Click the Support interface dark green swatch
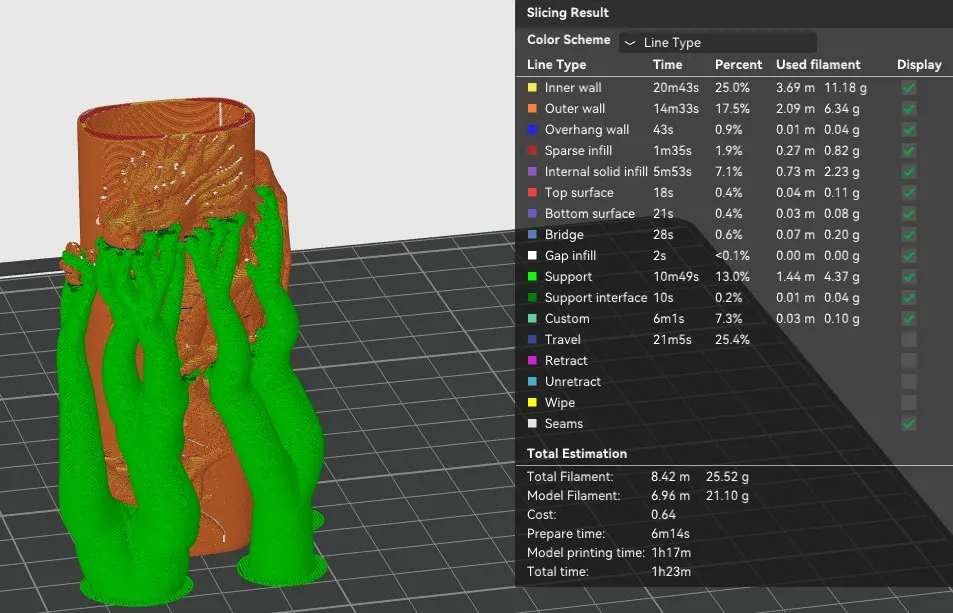 [x=532, y=298]
